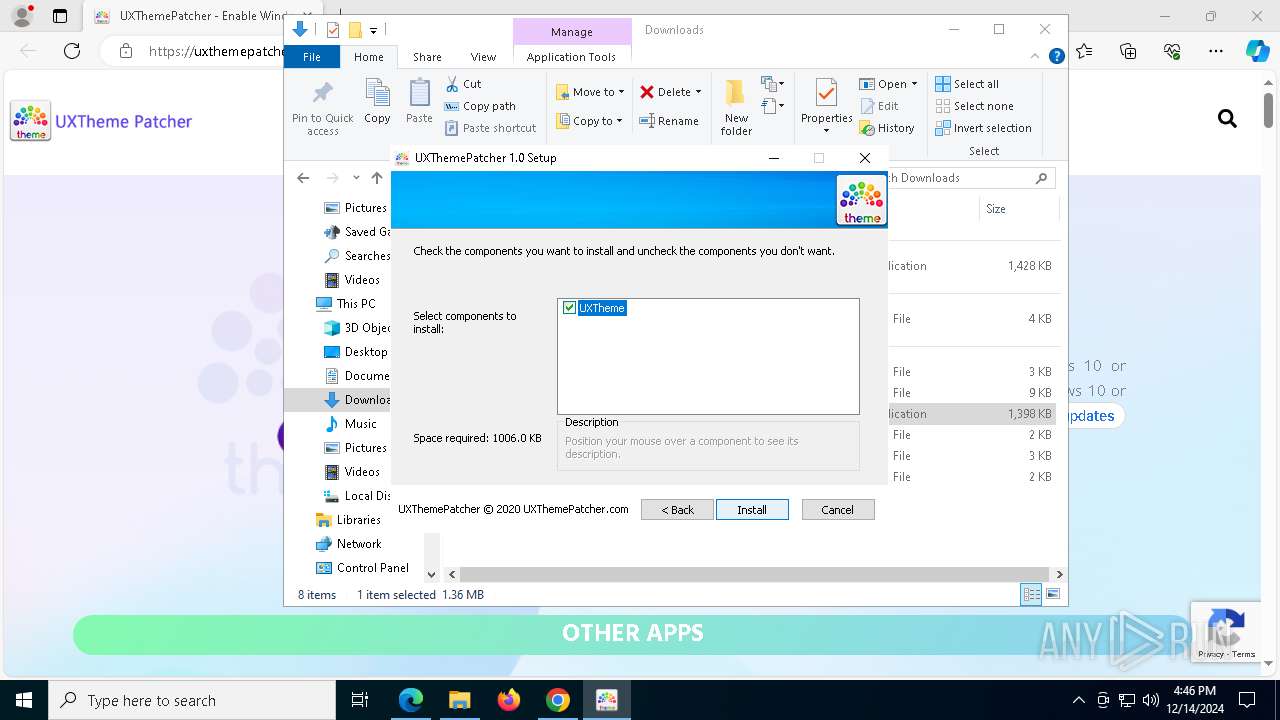Open Edge Favorites star icon
Image resolution: width=1280 pixels, height=720 pixels.
[1084, 51]
